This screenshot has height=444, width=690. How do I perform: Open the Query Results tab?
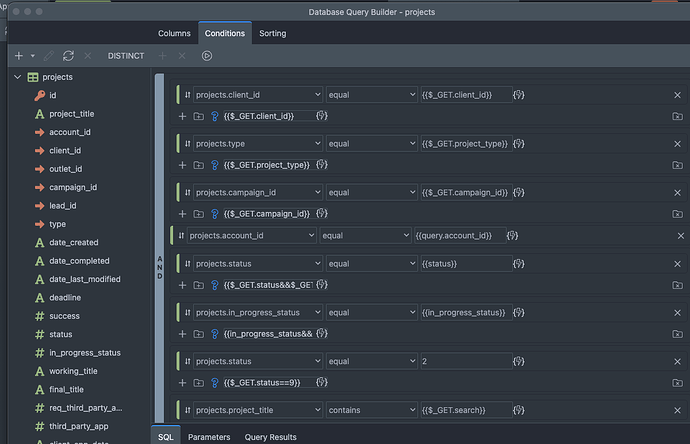point(272,437)
